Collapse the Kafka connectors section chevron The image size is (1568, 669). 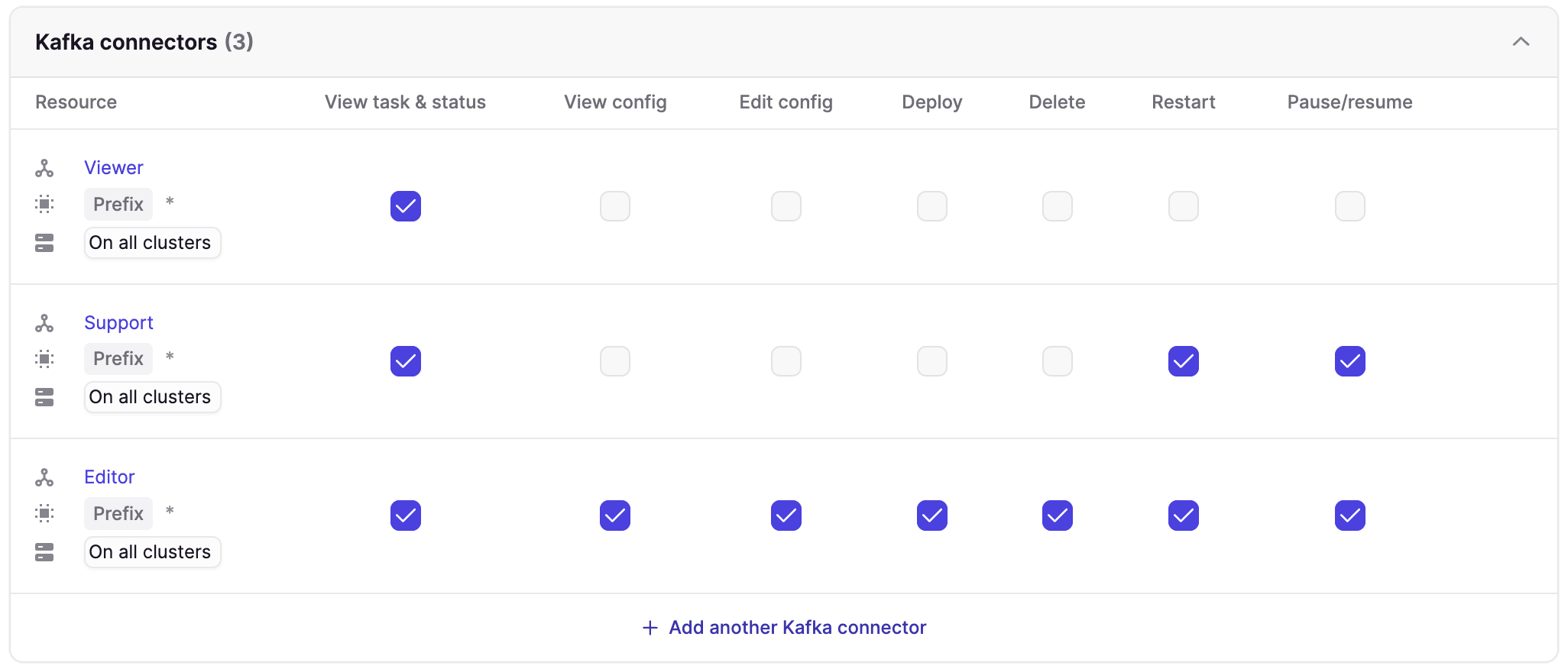pyautogui.click(x=1521, y=42)
